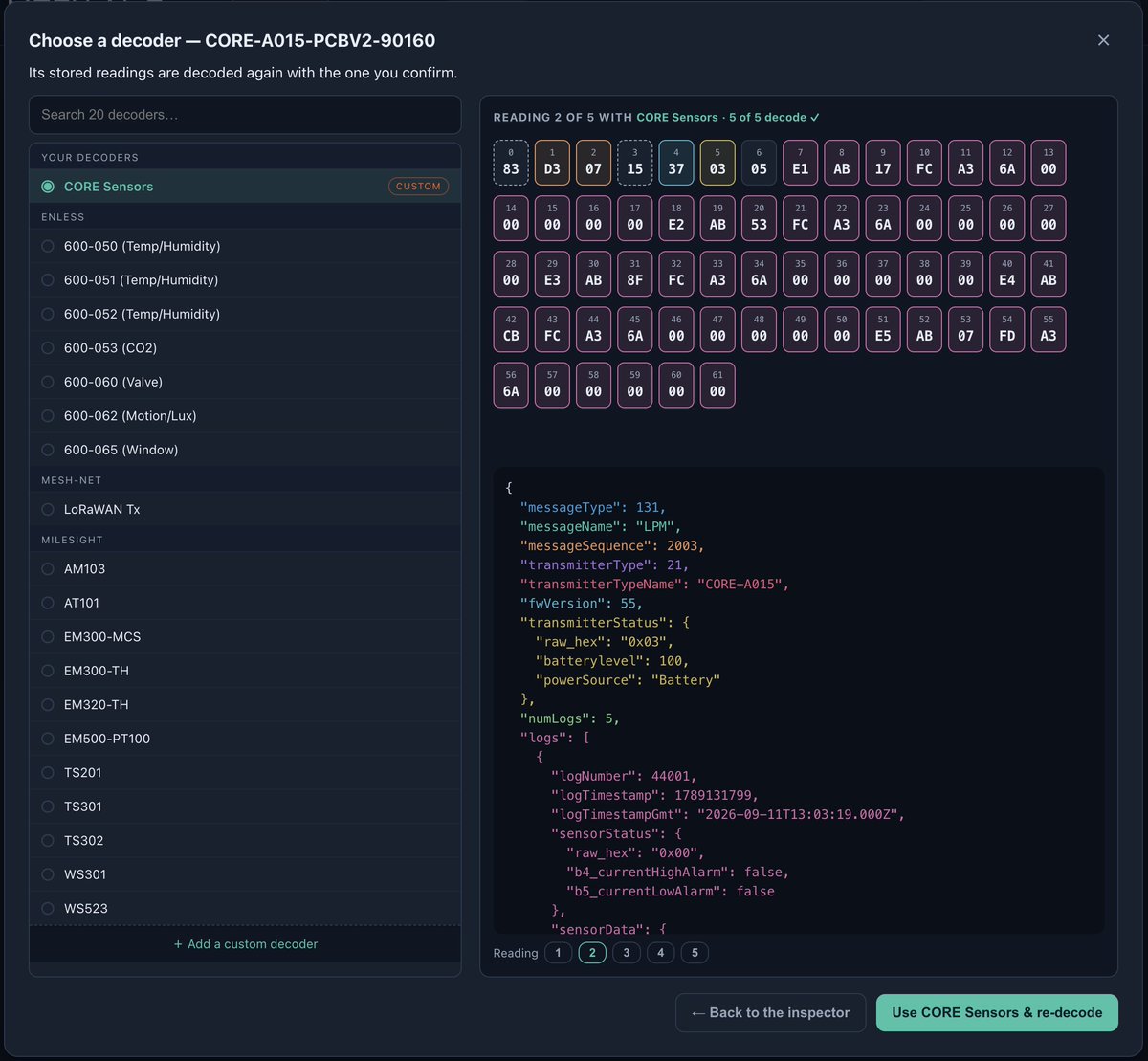This screenshot has width=1148, height=1061.
Task: Select the TS301 decoder
Action: pyautogui.click(x=245, y=807)
